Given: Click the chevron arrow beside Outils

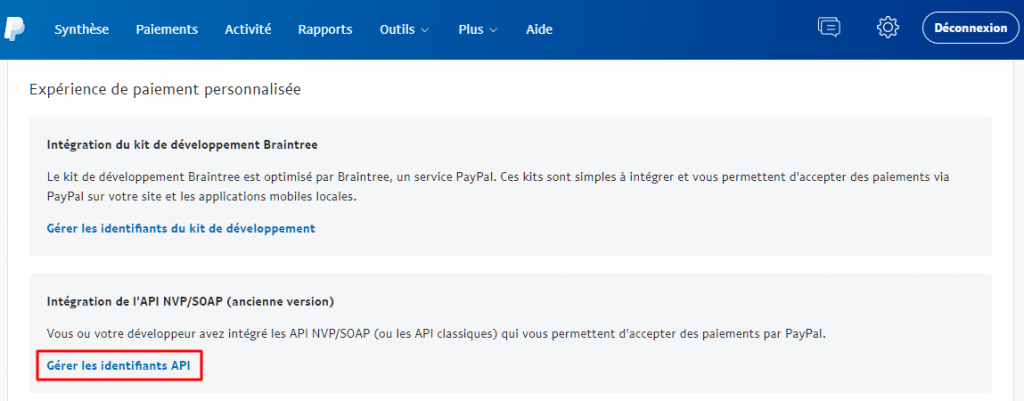Looking at the screenshot, I should click(426, 30).
